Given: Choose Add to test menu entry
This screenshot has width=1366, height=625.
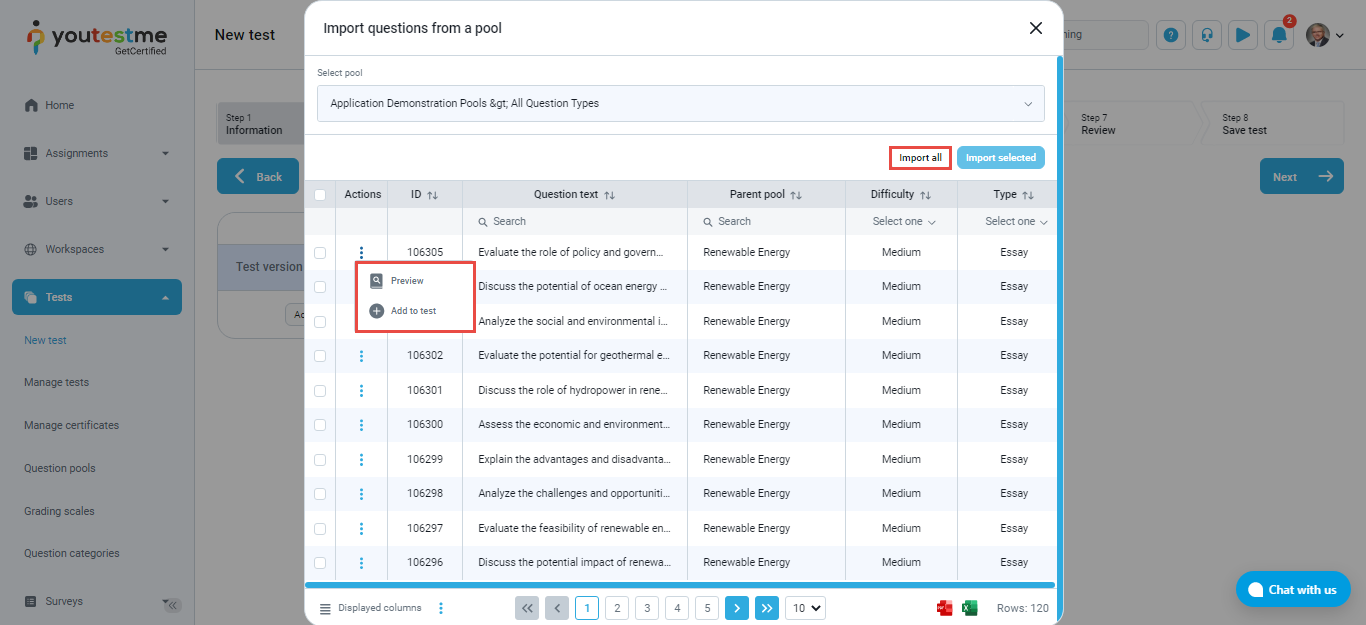Looking at the screenshot, I should click(x=413, y=311).
